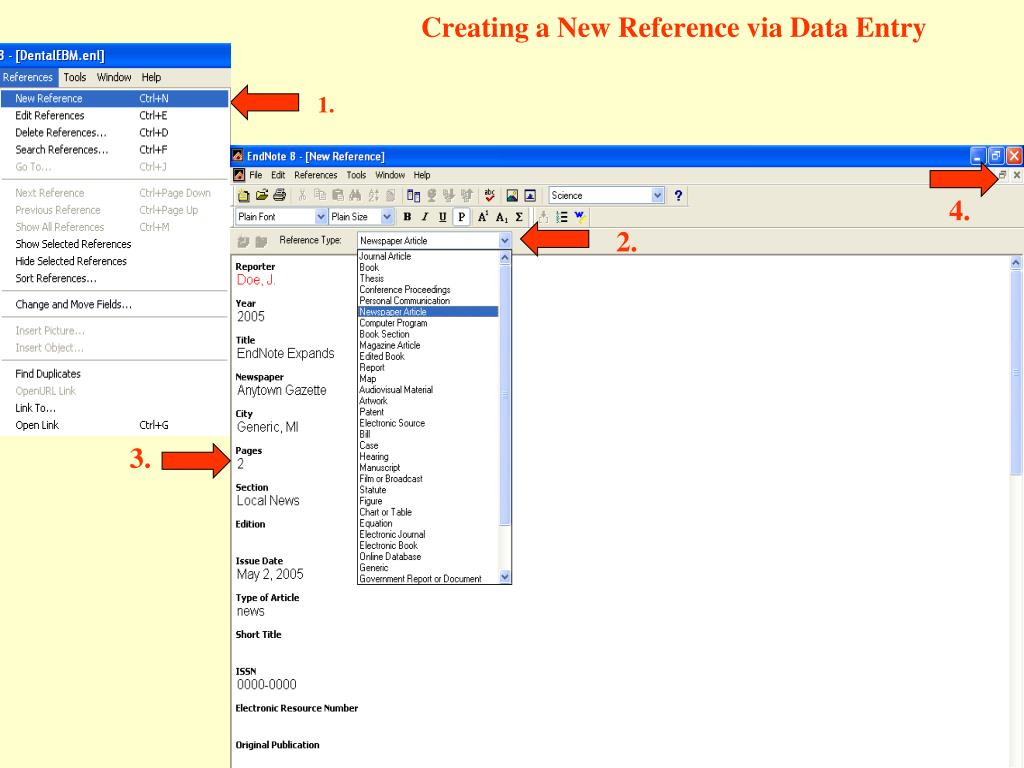Screen dimensions: 1024x768
Task: Click the reference type list scroll-up arrow
Action: click(505, 258)
